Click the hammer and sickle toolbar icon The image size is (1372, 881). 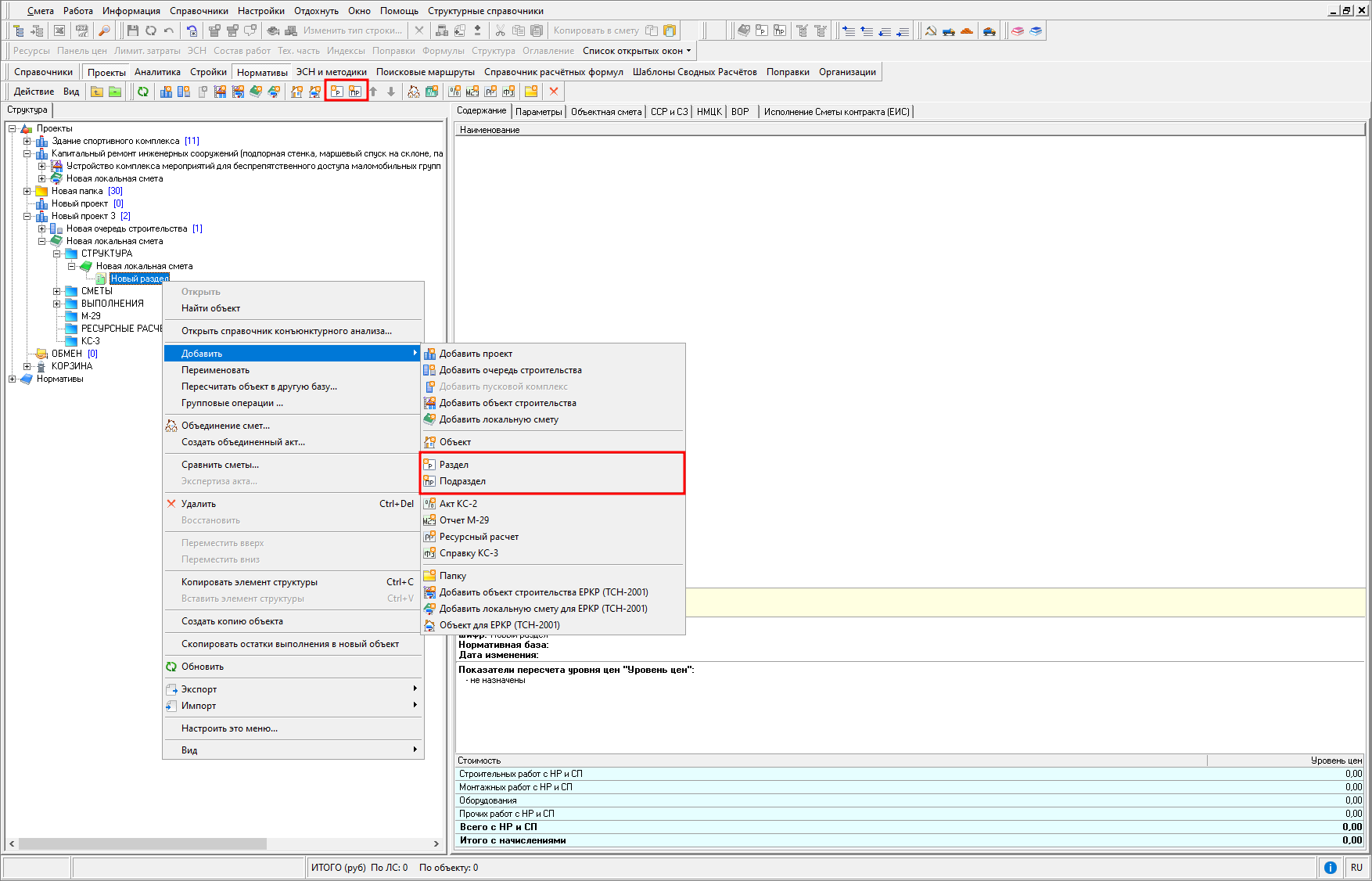[x=931, y=31]
